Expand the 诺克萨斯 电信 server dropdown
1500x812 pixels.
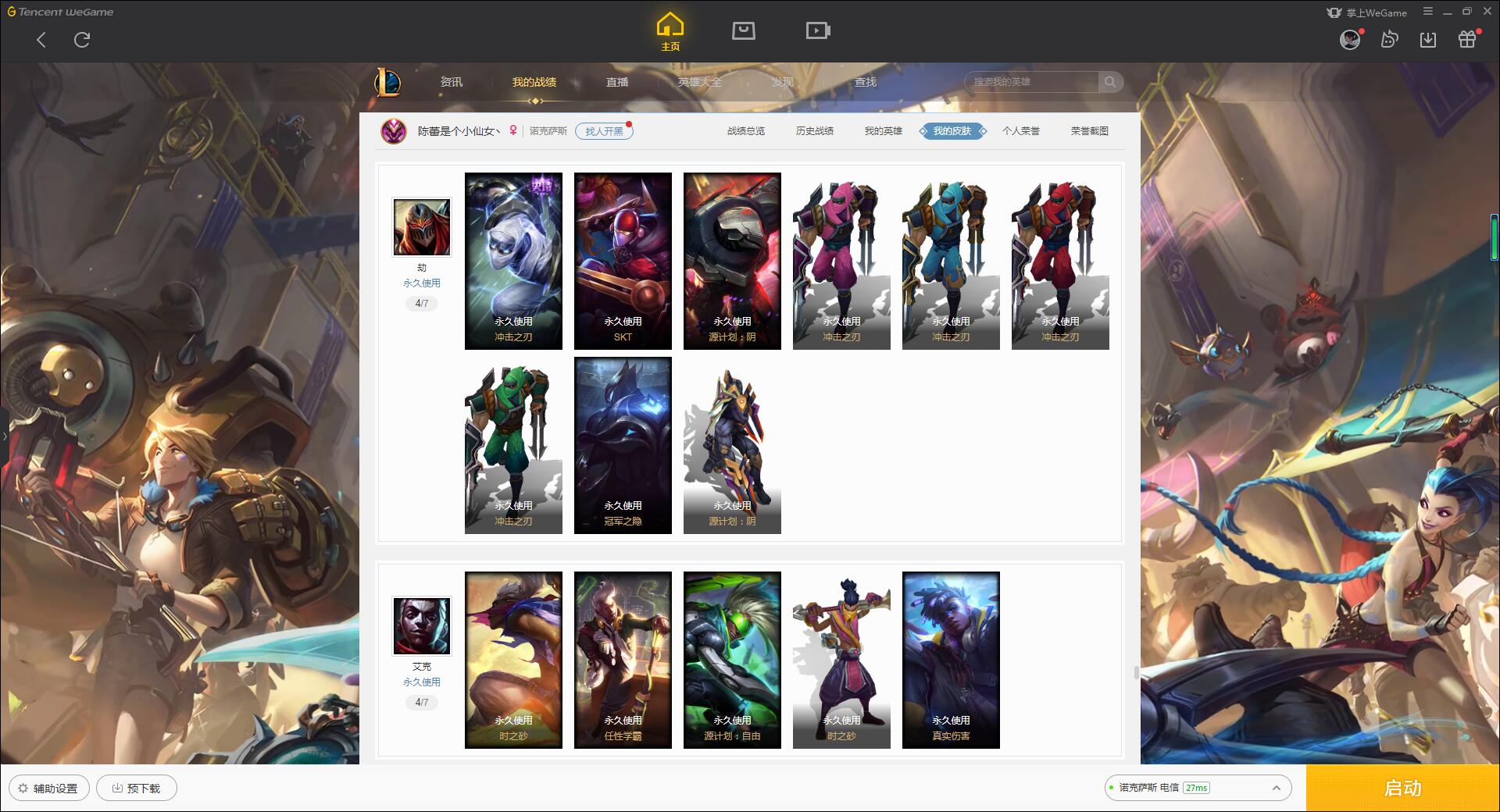tap(1198, 788)
